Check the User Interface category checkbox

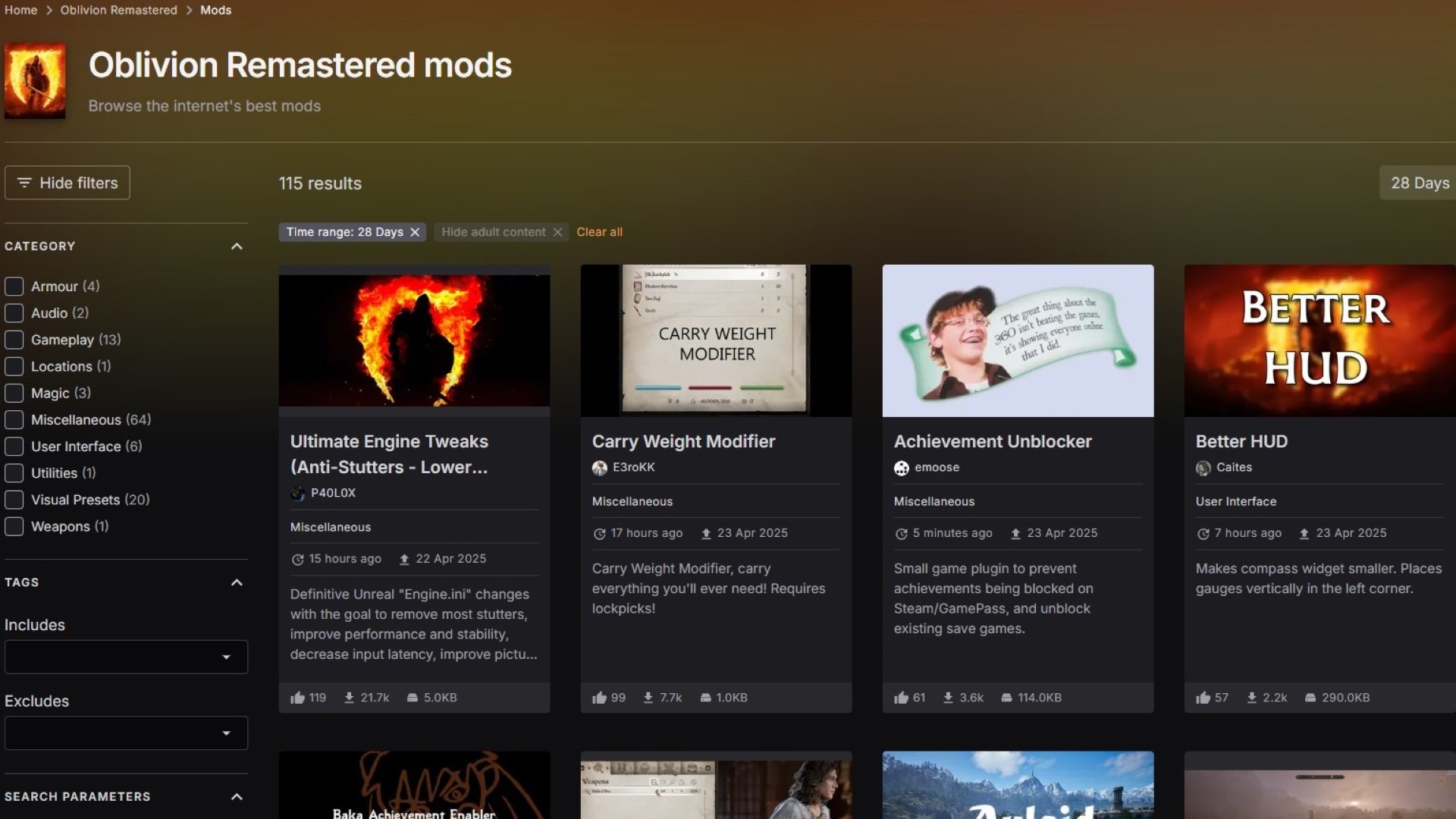[x=14, y=447]
